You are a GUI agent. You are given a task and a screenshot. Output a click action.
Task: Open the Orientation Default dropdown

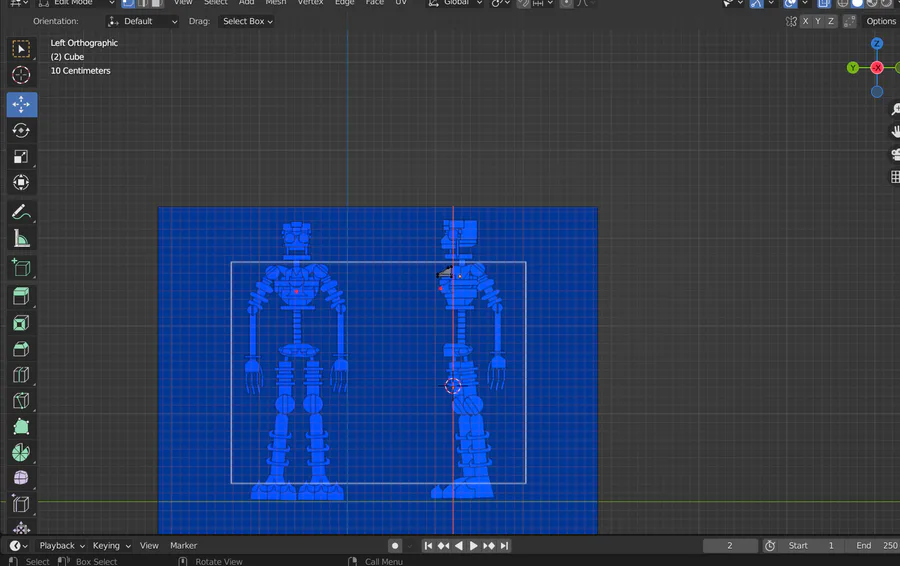pos(142,21)
